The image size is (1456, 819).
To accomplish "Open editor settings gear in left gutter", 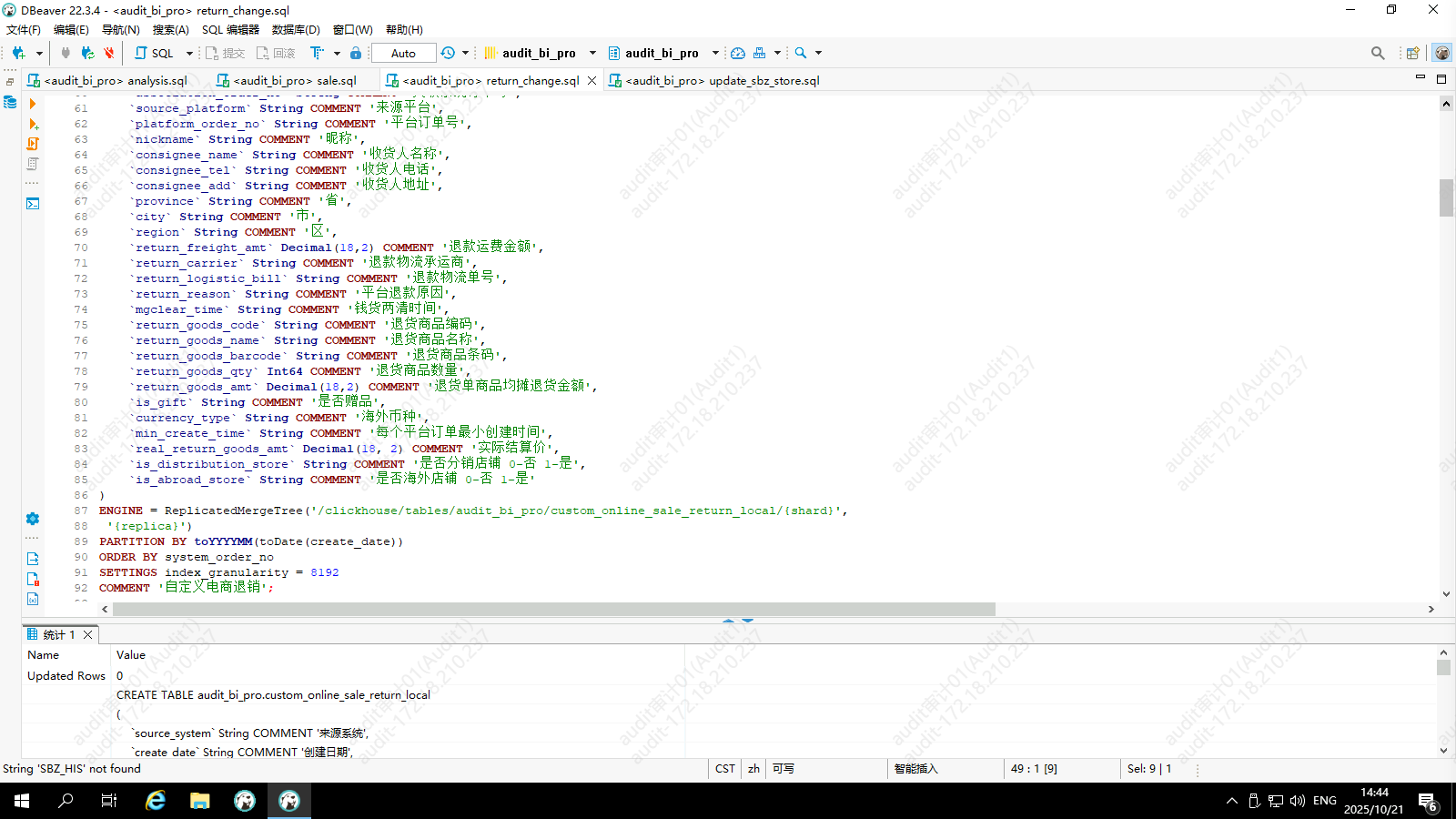I will point(33,519).
